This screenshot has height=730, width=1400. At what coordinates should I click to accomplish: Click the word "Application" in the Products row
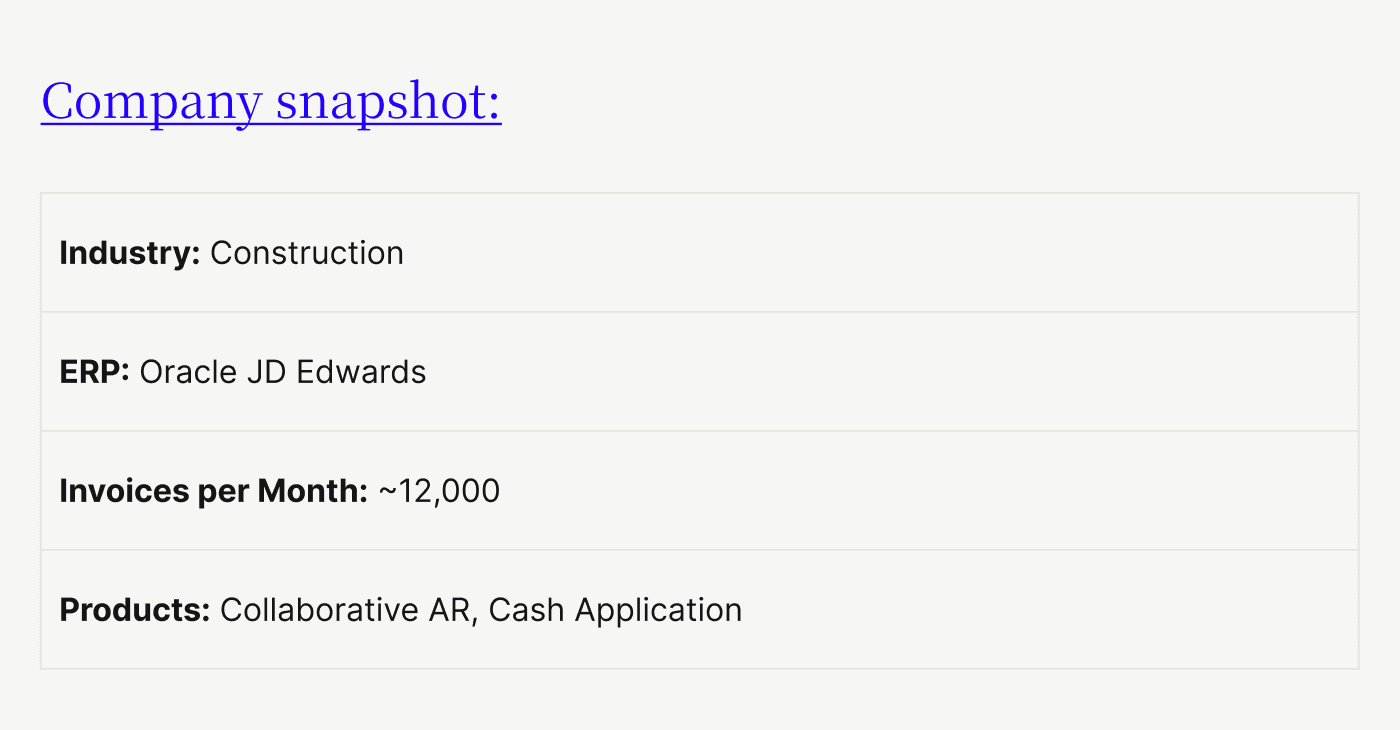click(x=659, y=610)
